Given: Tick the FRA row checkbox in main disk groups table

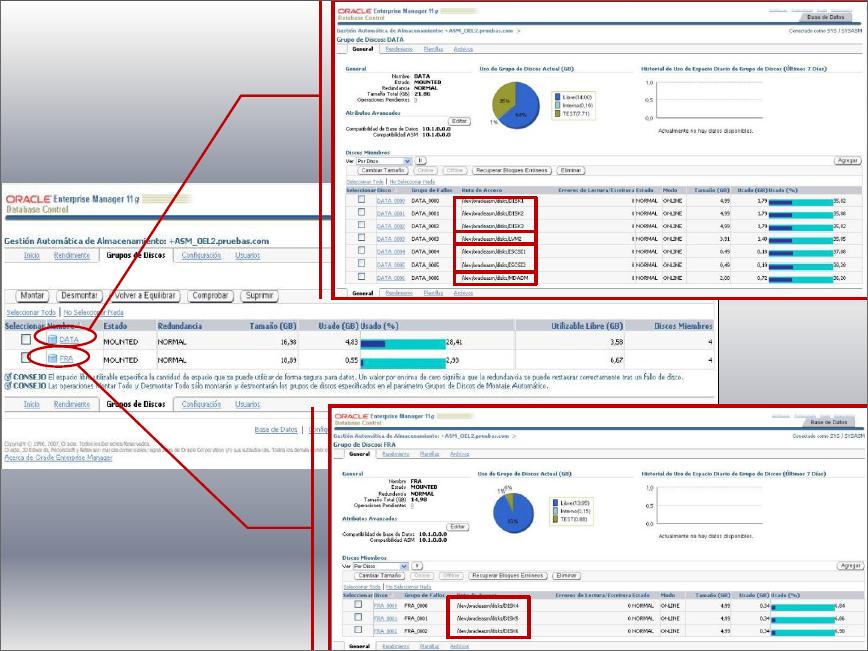Looking at the screenshot, I should pyautogui.click(x=25, y=358).
